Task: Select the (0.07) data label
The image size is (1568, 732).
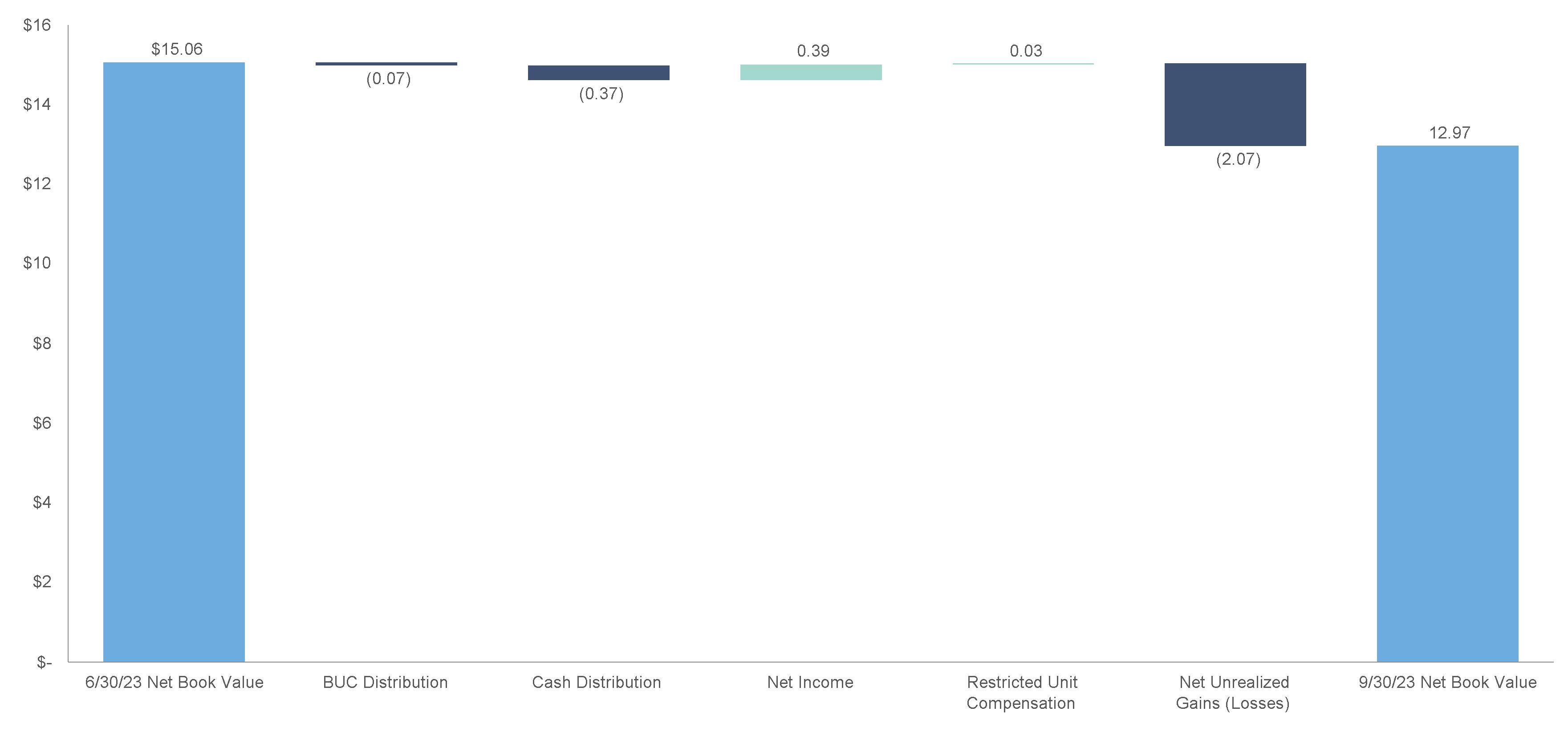Action: click(388, 78)
